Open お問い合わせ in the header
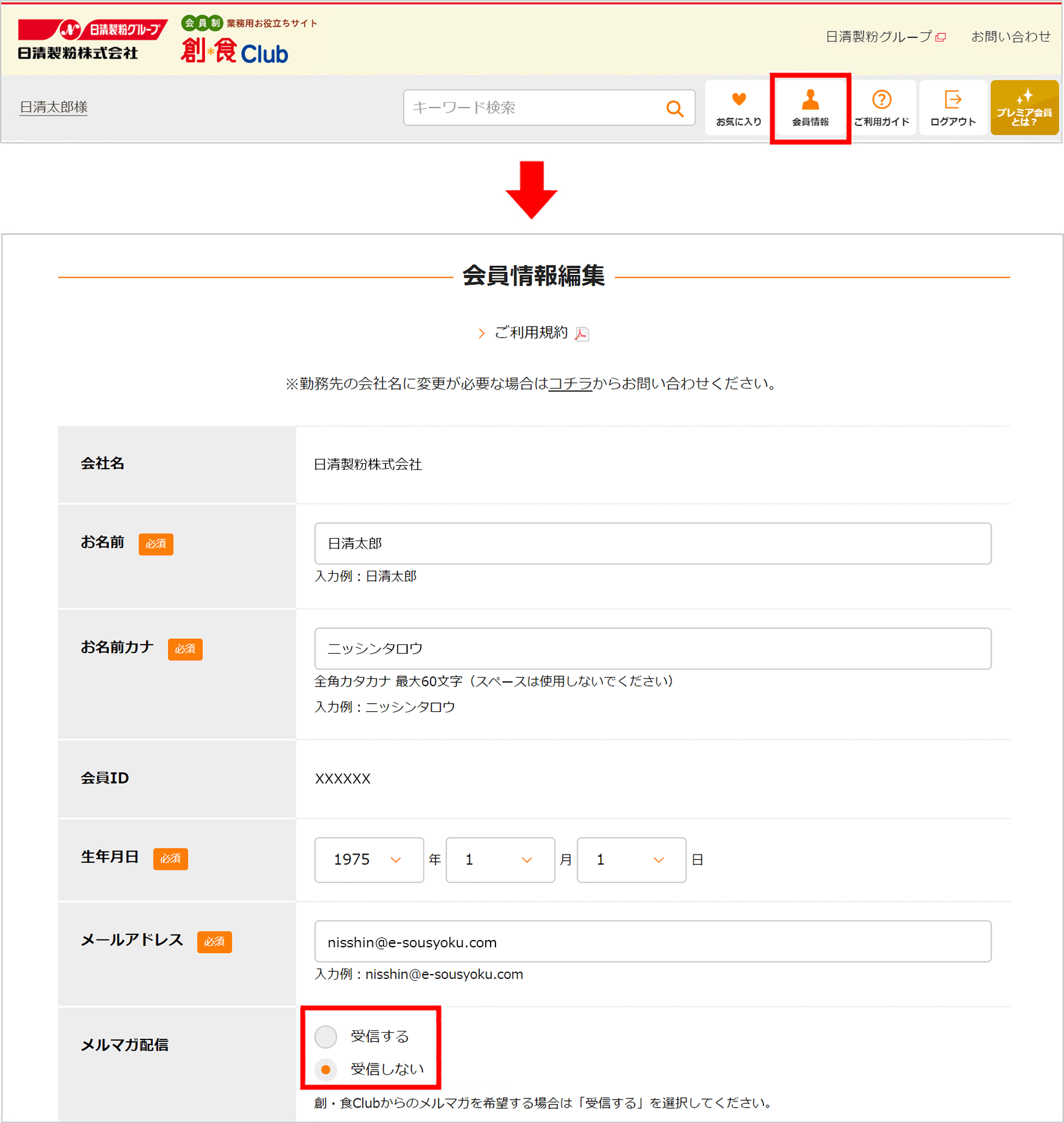This screenshot has height=1123, width=1064. [1010, 37]
